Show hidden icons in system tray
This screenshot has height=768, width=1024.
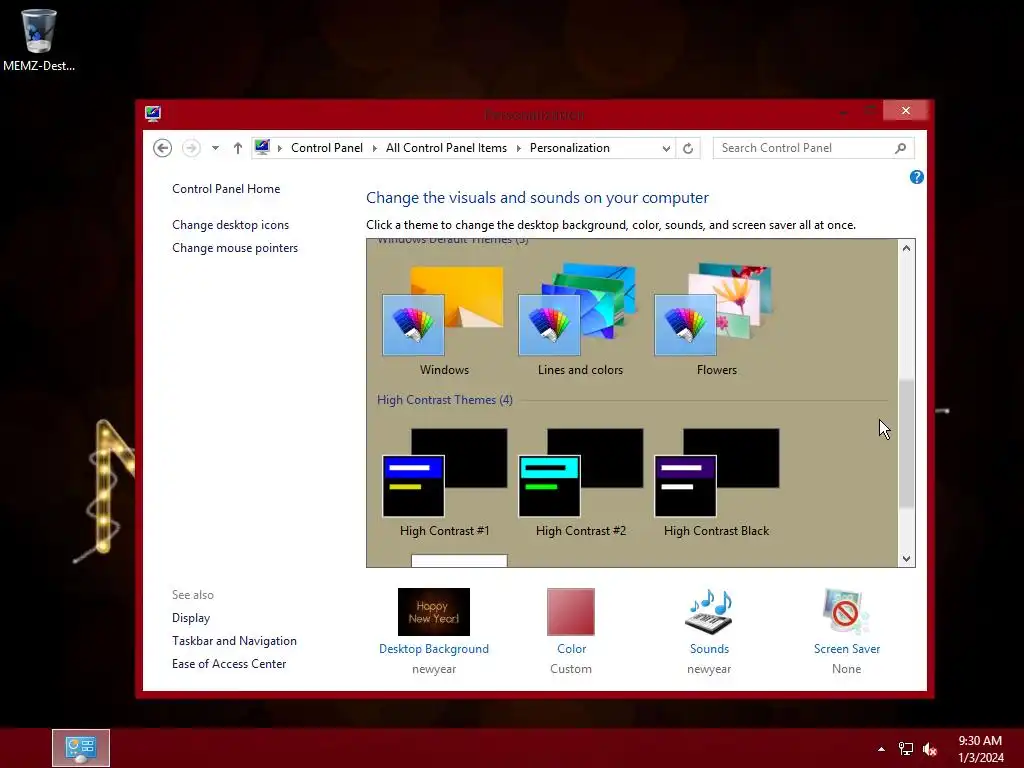[x=881, y=749]
